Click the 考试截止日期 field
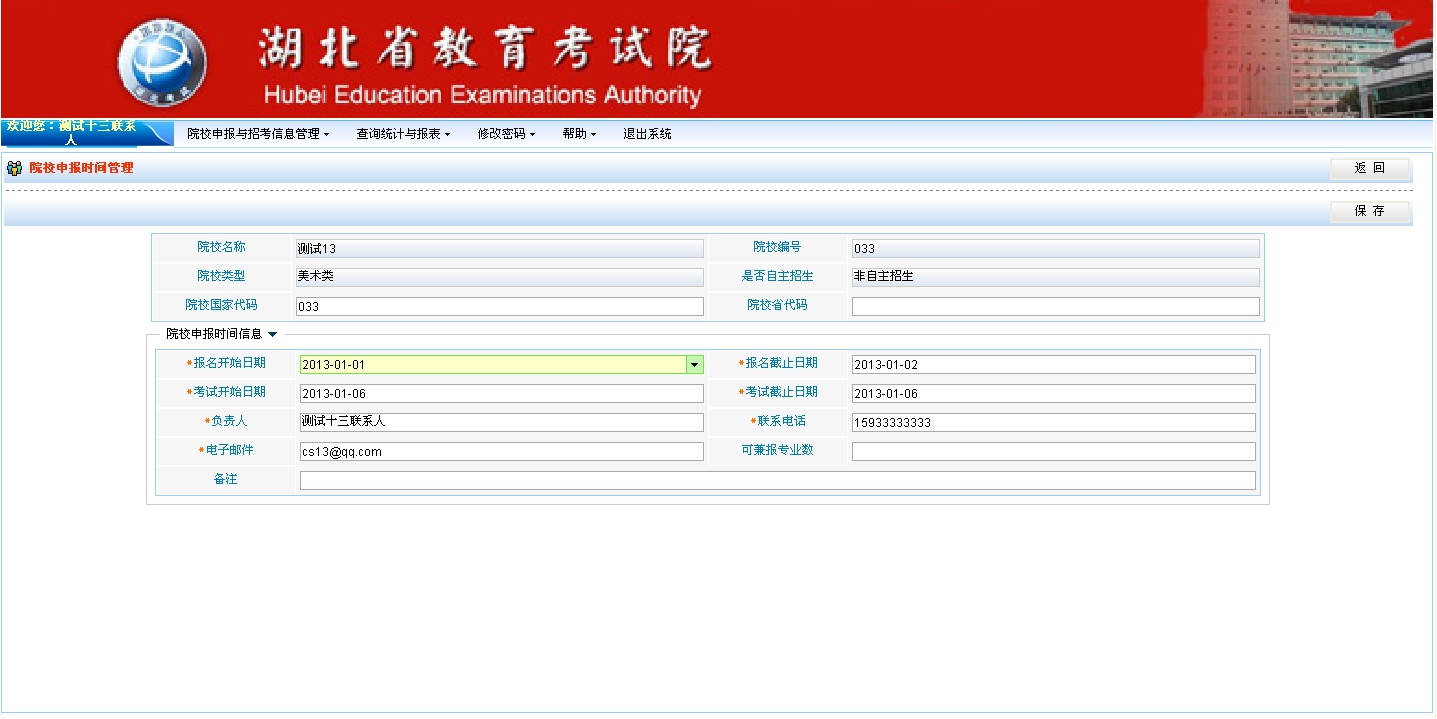 1053,394
